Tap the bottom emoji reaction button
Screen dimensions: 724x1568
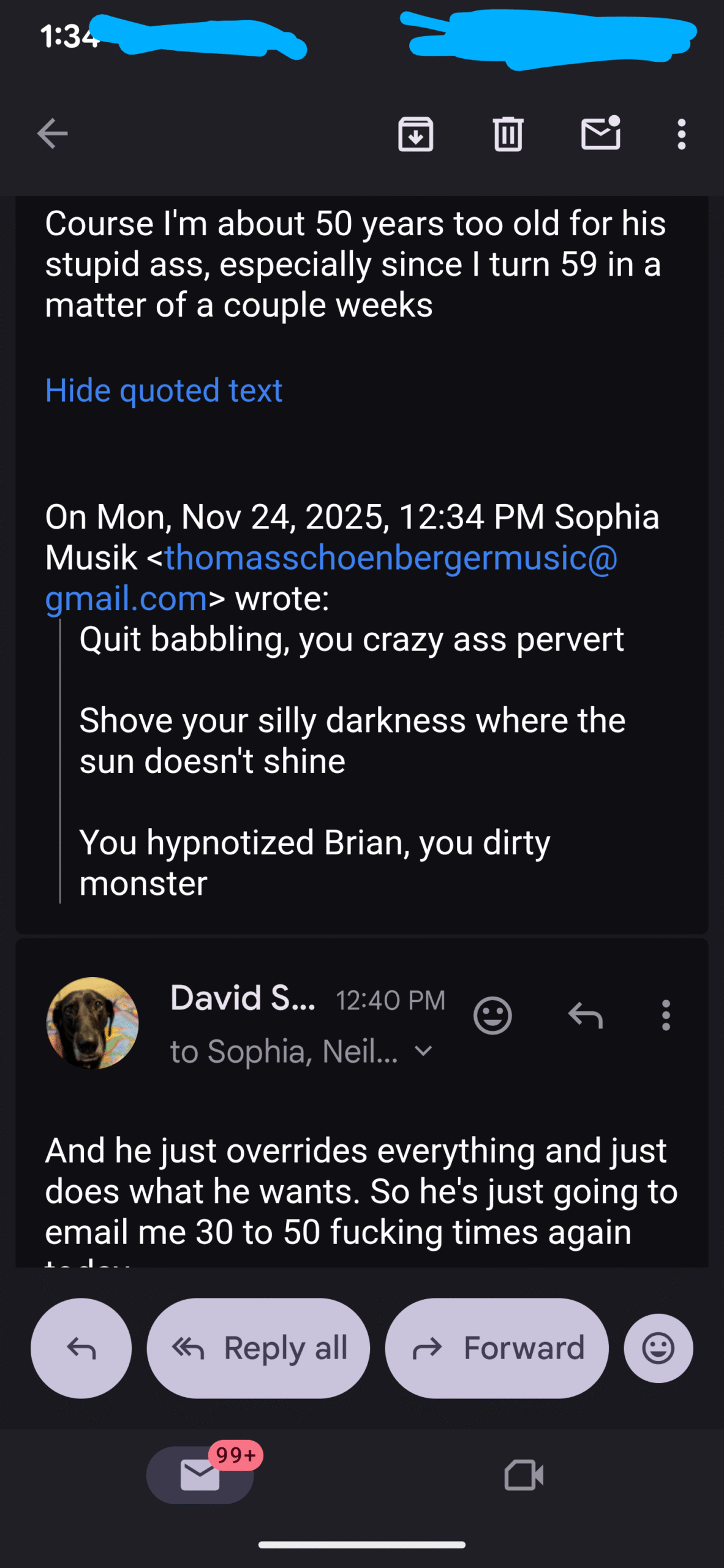(658, 1348)
